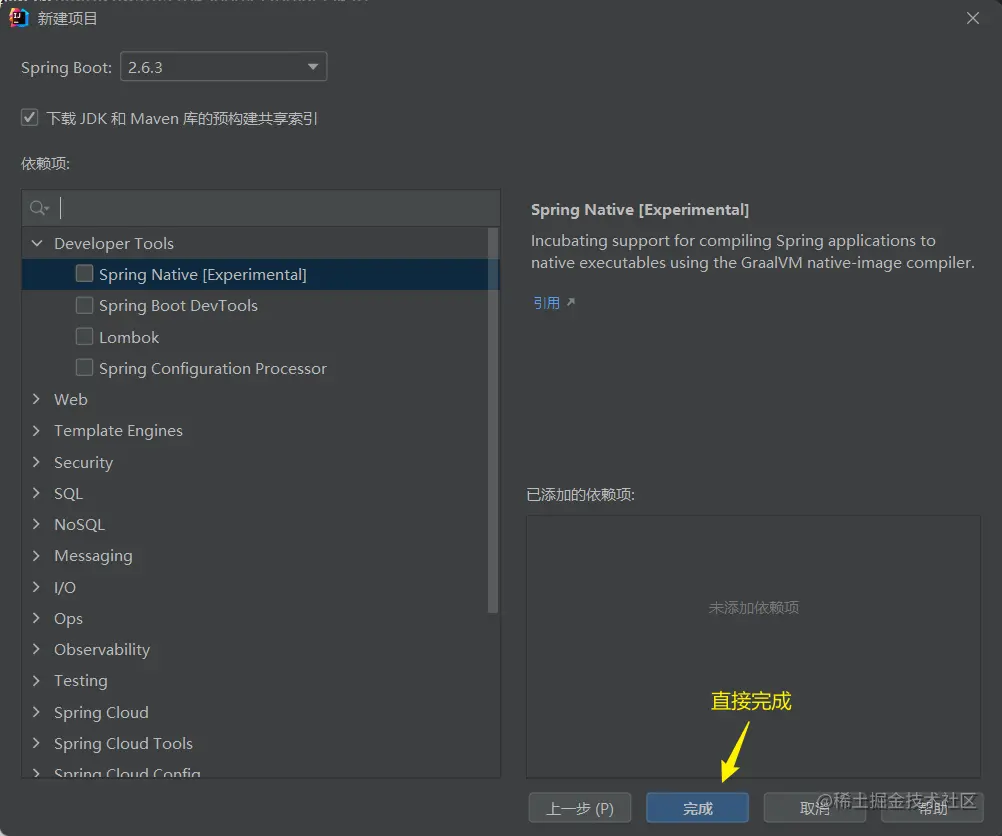The width and height of the screenshot is (1002, 836).
Task: Select the Spring Native [Experimental] row
Action: 261,274
